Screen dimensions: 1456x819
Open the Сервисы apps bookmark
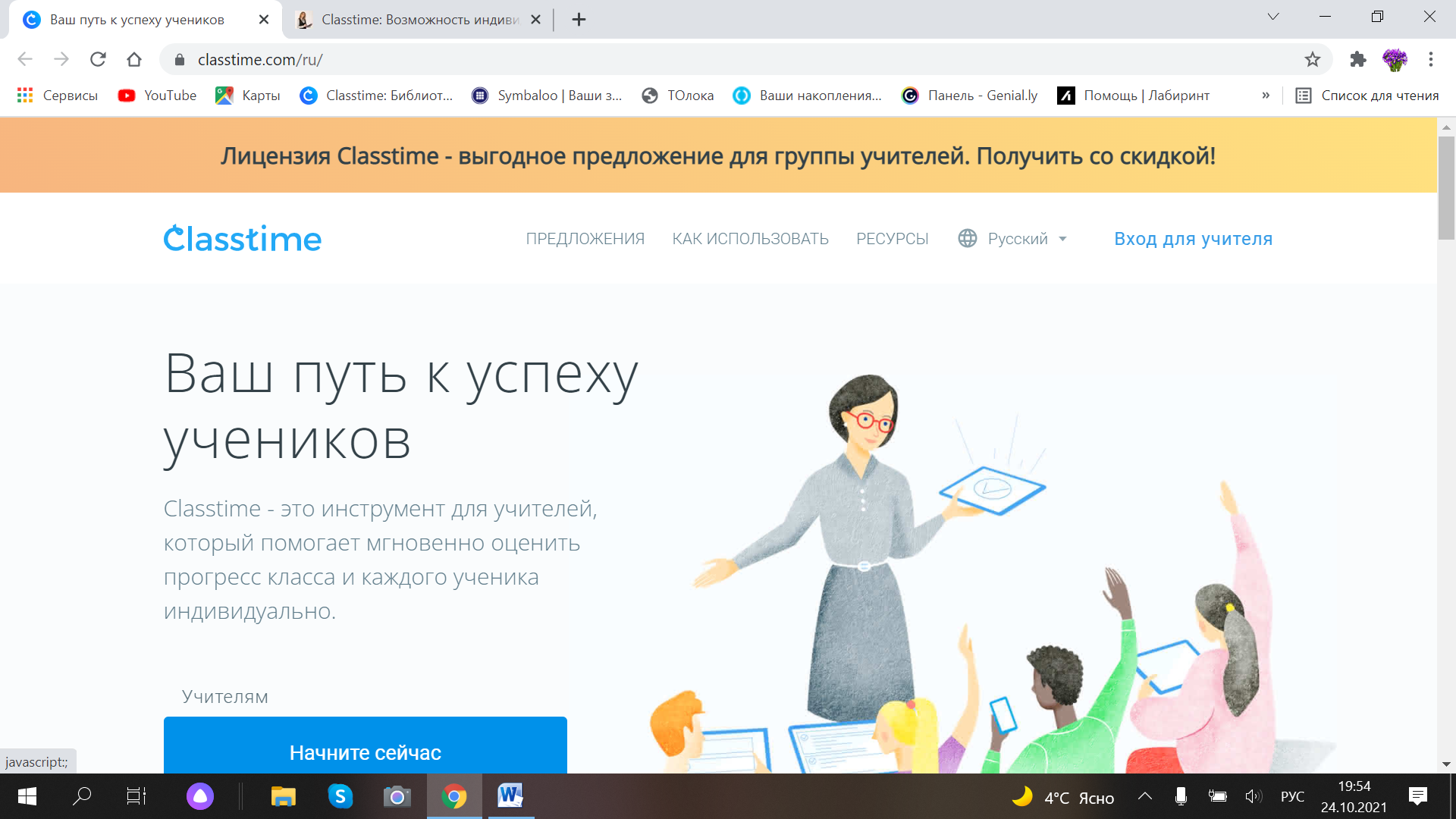tap(58, 96)
